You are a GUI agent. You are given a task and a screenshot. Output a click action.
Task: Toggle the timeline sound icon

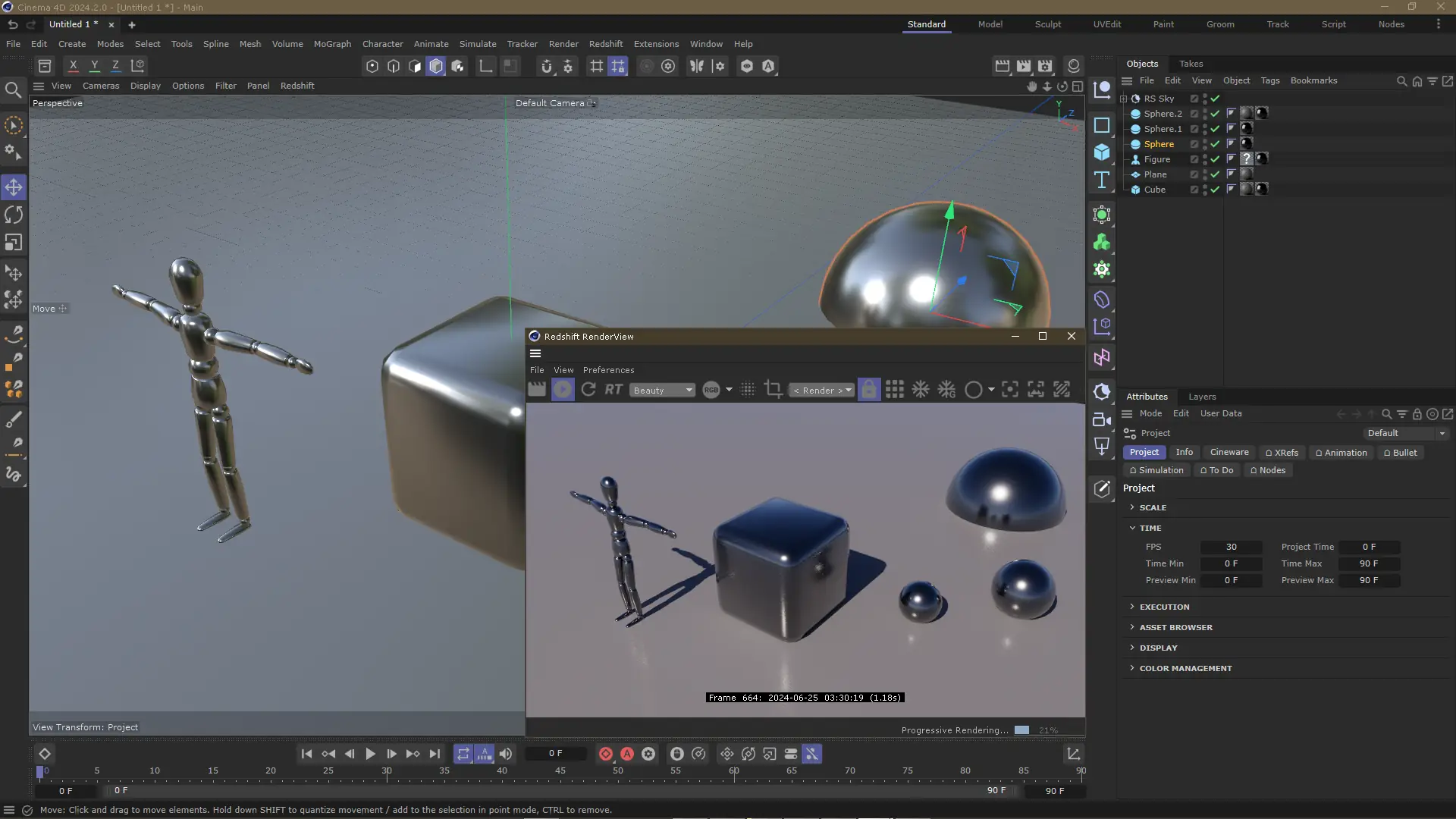pyautogui.click(x=506, y=754)
